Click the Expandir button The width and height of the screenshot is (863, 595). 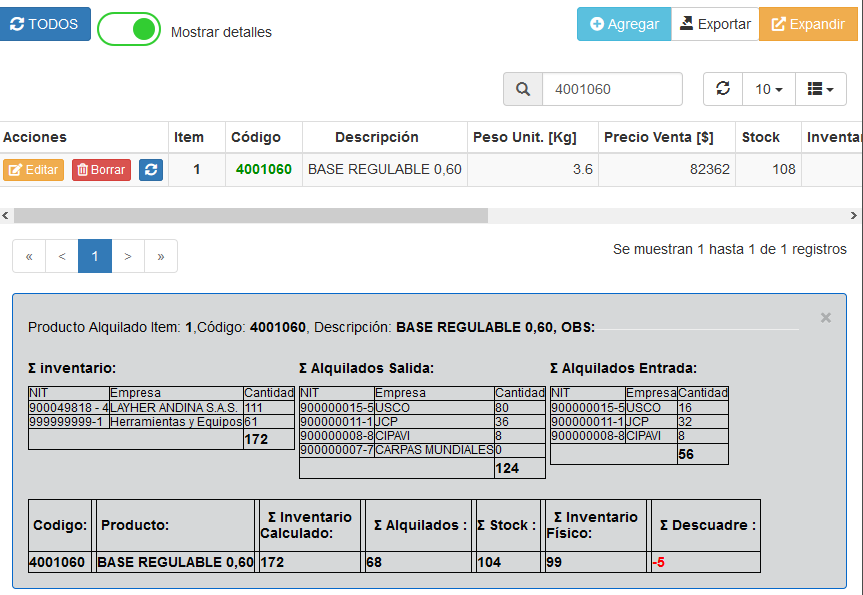tap(808, 24)
